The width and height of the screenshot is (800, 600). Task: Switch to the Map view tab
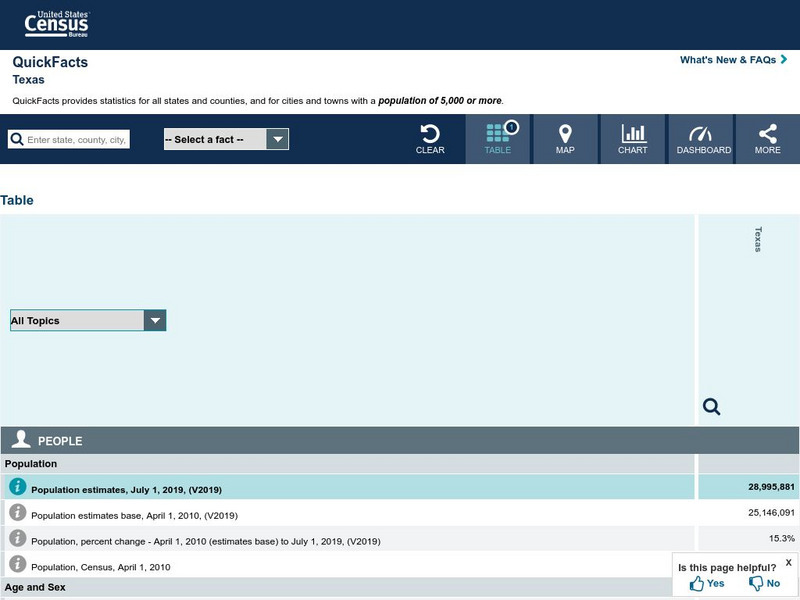pyautogui.click(x=565, y=139)
